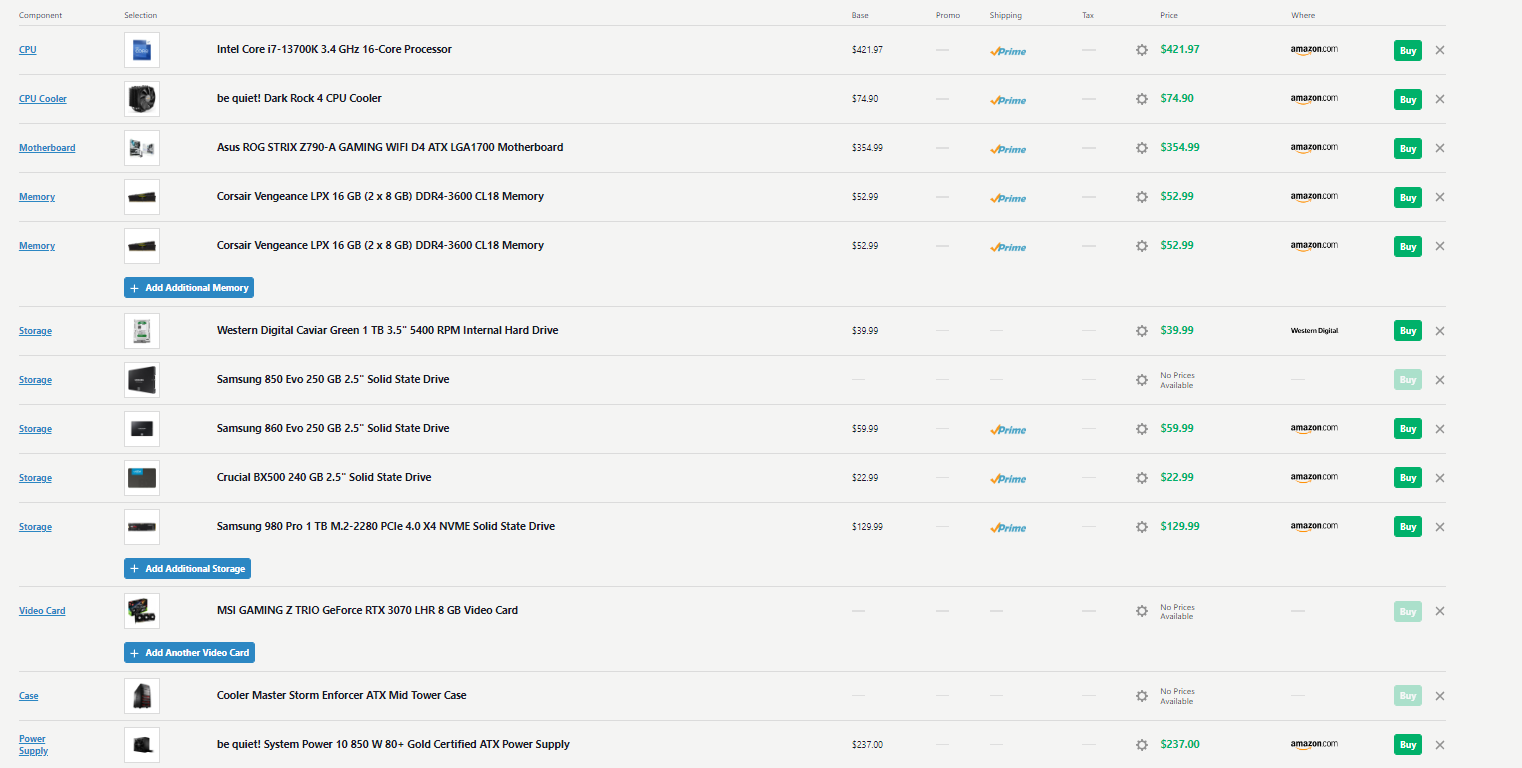1522x768 pixels.
Task: Click WD Caviar Green hard drive thumbnail
Action: click(142, 331)
